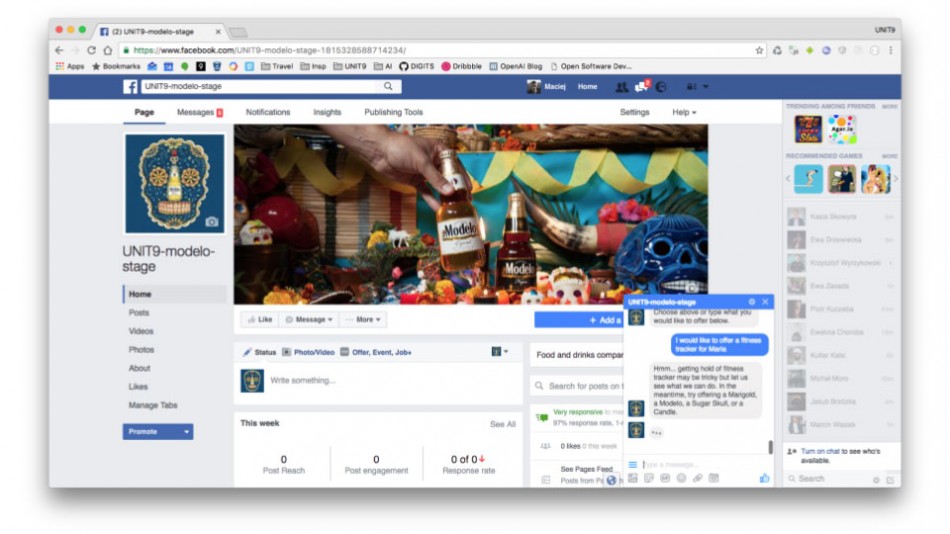Open the Maciej profile link
950x534 pixels.
(546, 87)
